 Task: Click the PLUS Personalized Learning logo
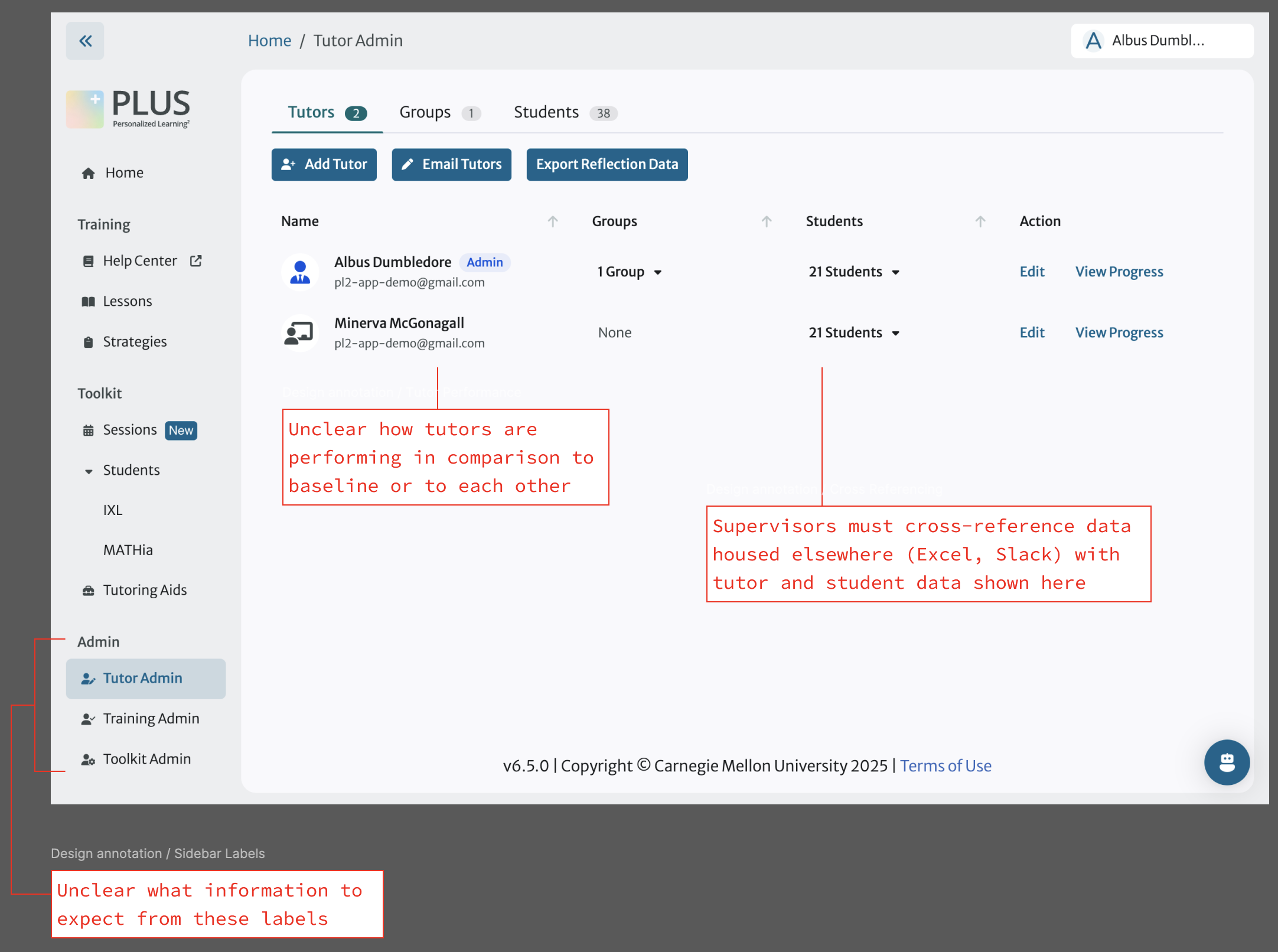coord(129,109)
